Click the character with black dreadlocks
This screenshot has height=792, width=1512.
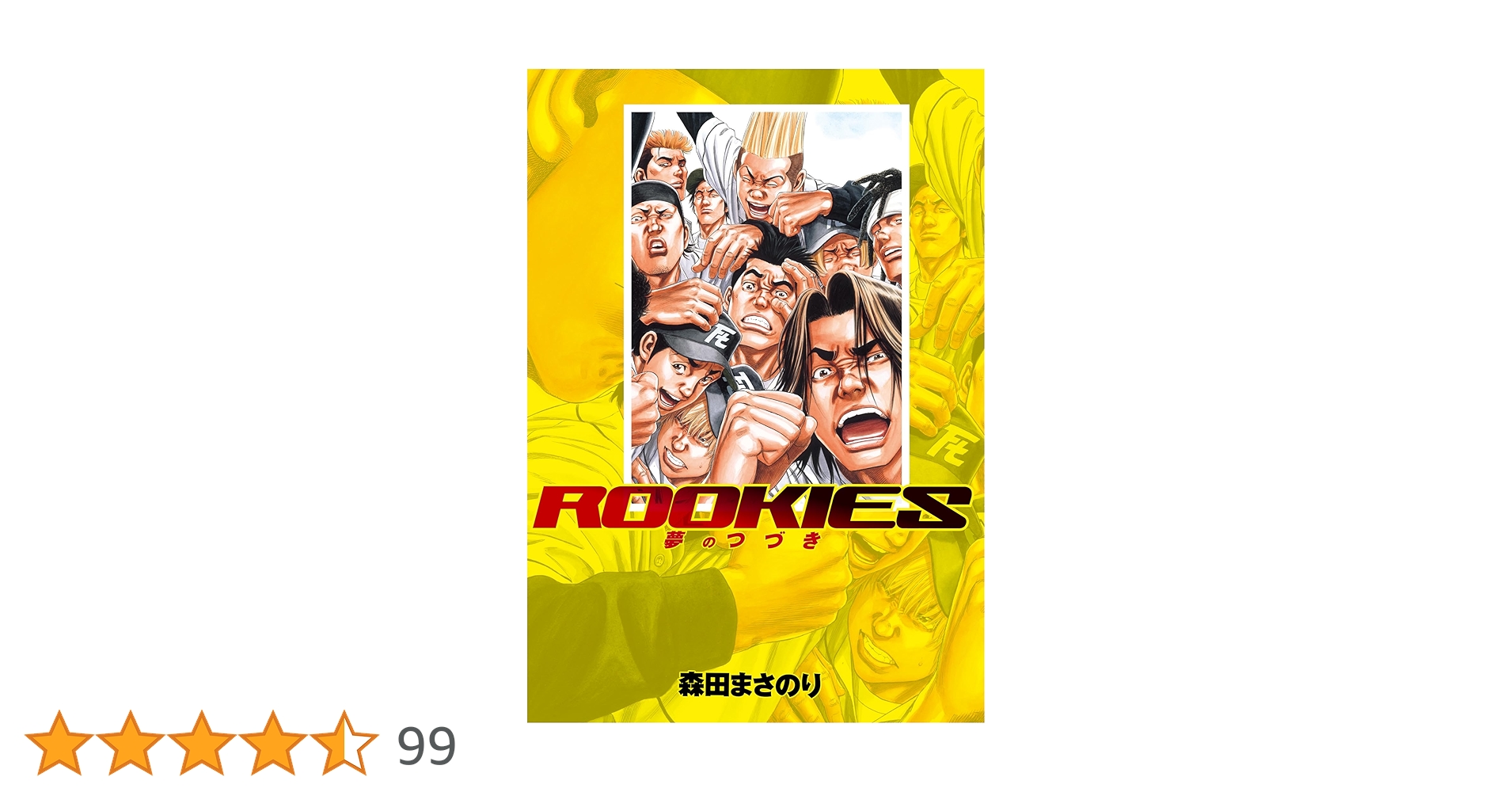click(880, 218)
